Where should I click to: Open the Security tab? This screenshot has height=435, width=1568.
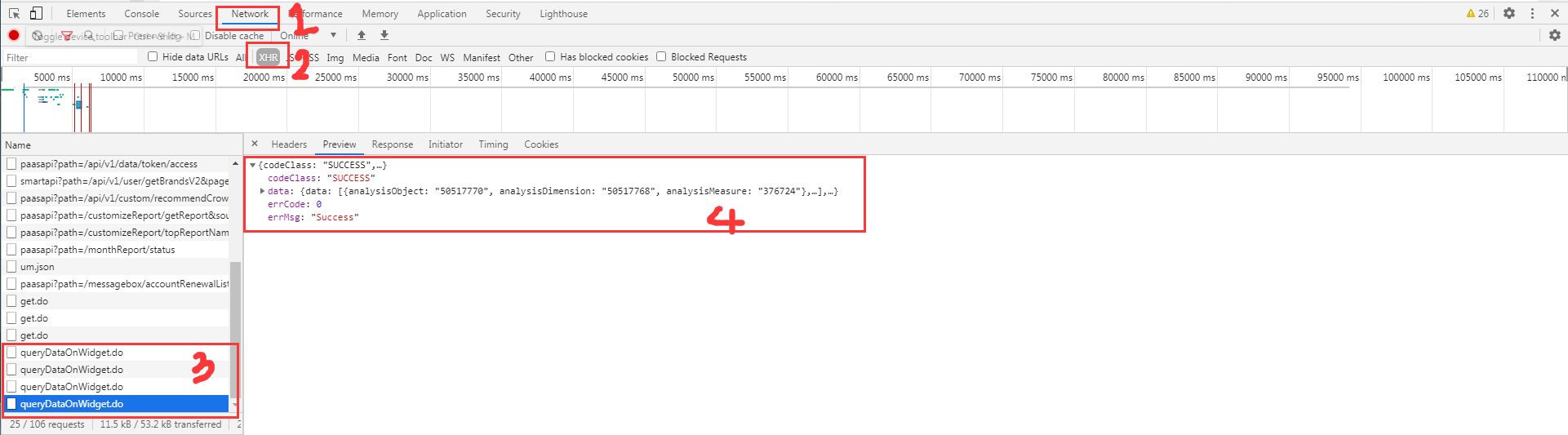click(x=503, y=14)
